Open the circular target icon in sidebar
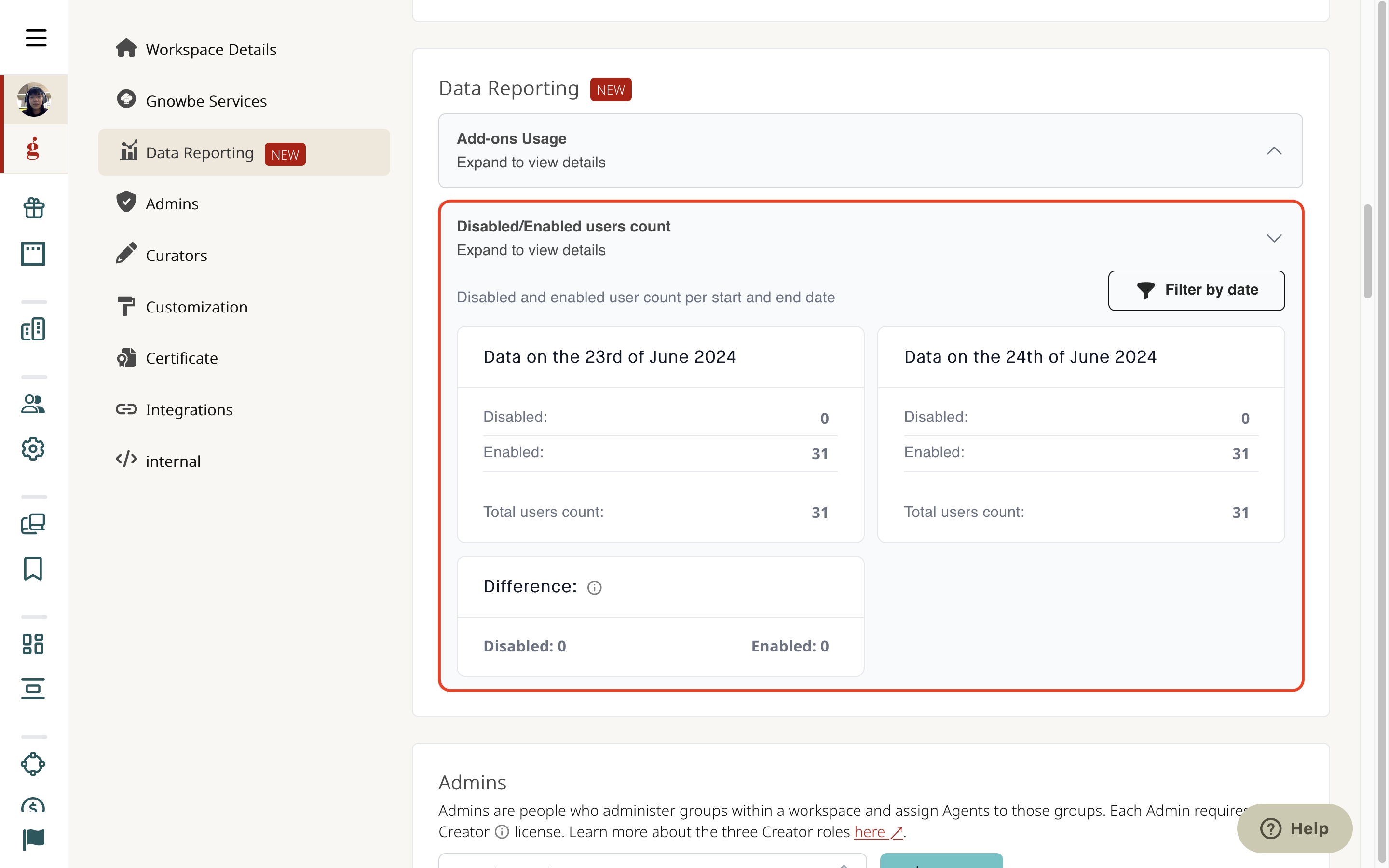Screen dimensions: 1389x868 [33, 764]
